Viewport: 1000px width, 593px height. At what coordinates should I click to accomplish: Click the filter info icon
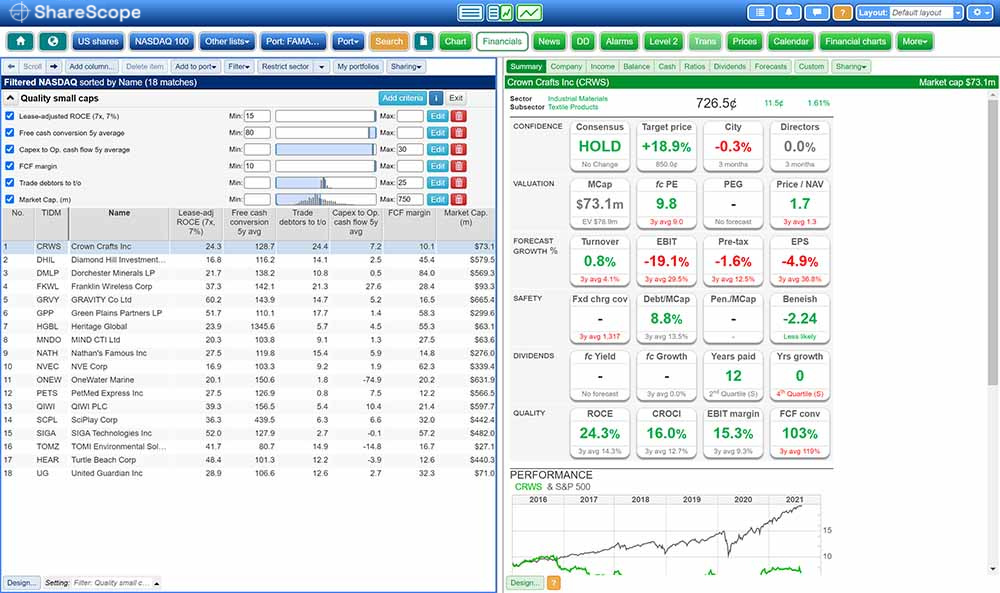click(436, 98)
